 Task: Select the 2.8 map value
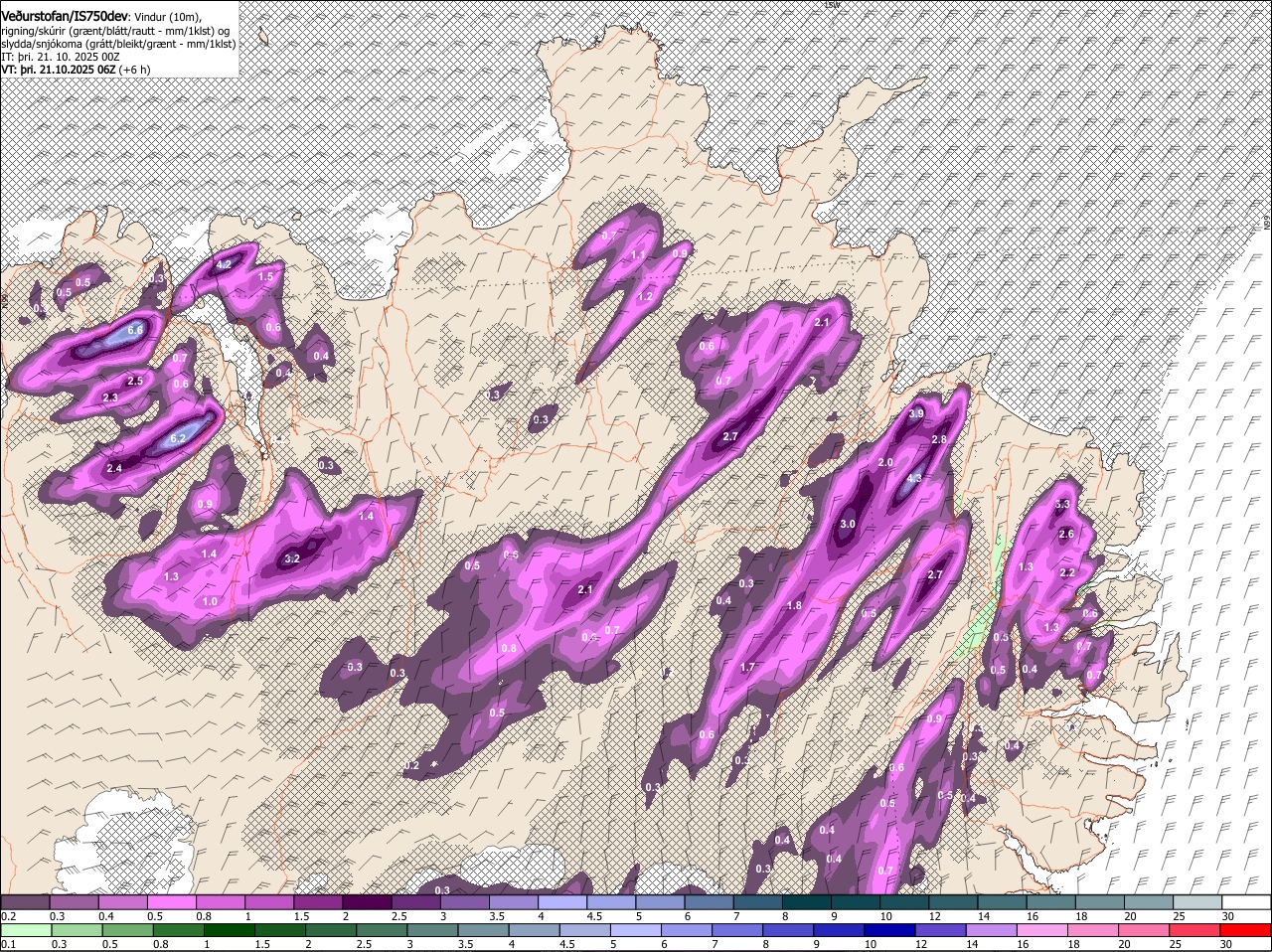(x=938, y=438)
